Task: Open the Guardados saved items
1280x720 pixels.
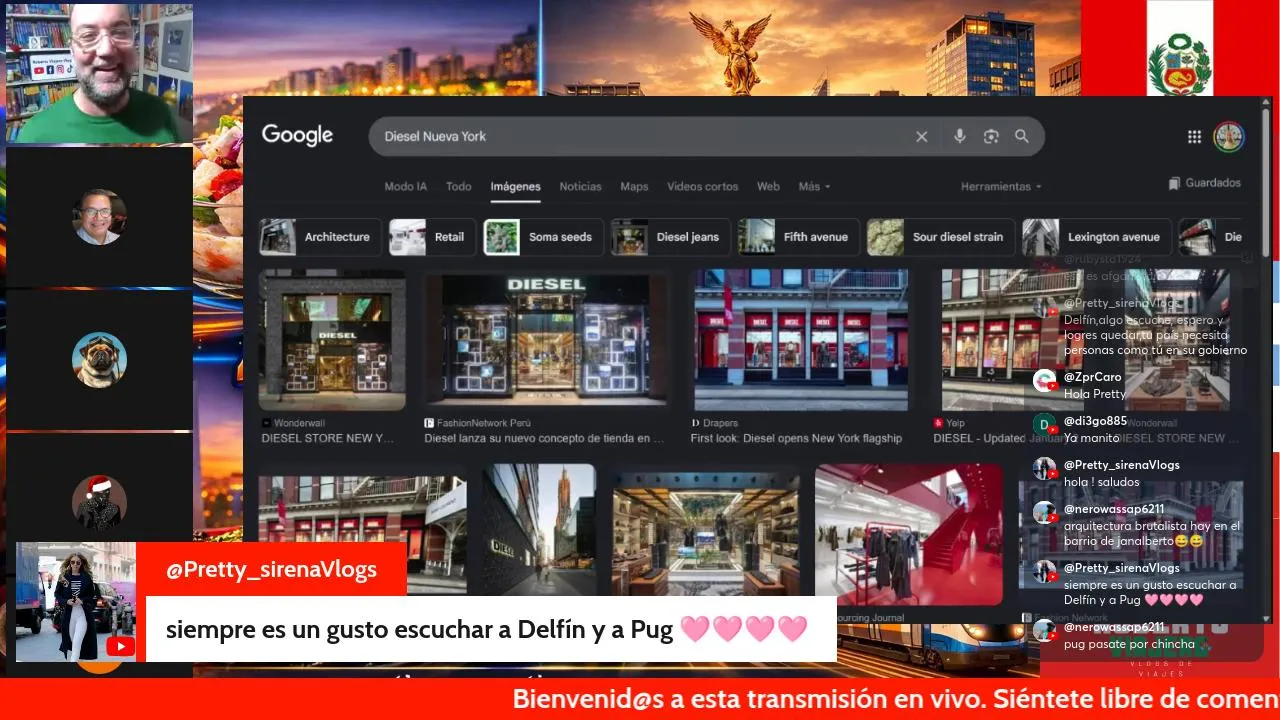Action: click(x=1205, y=183)
